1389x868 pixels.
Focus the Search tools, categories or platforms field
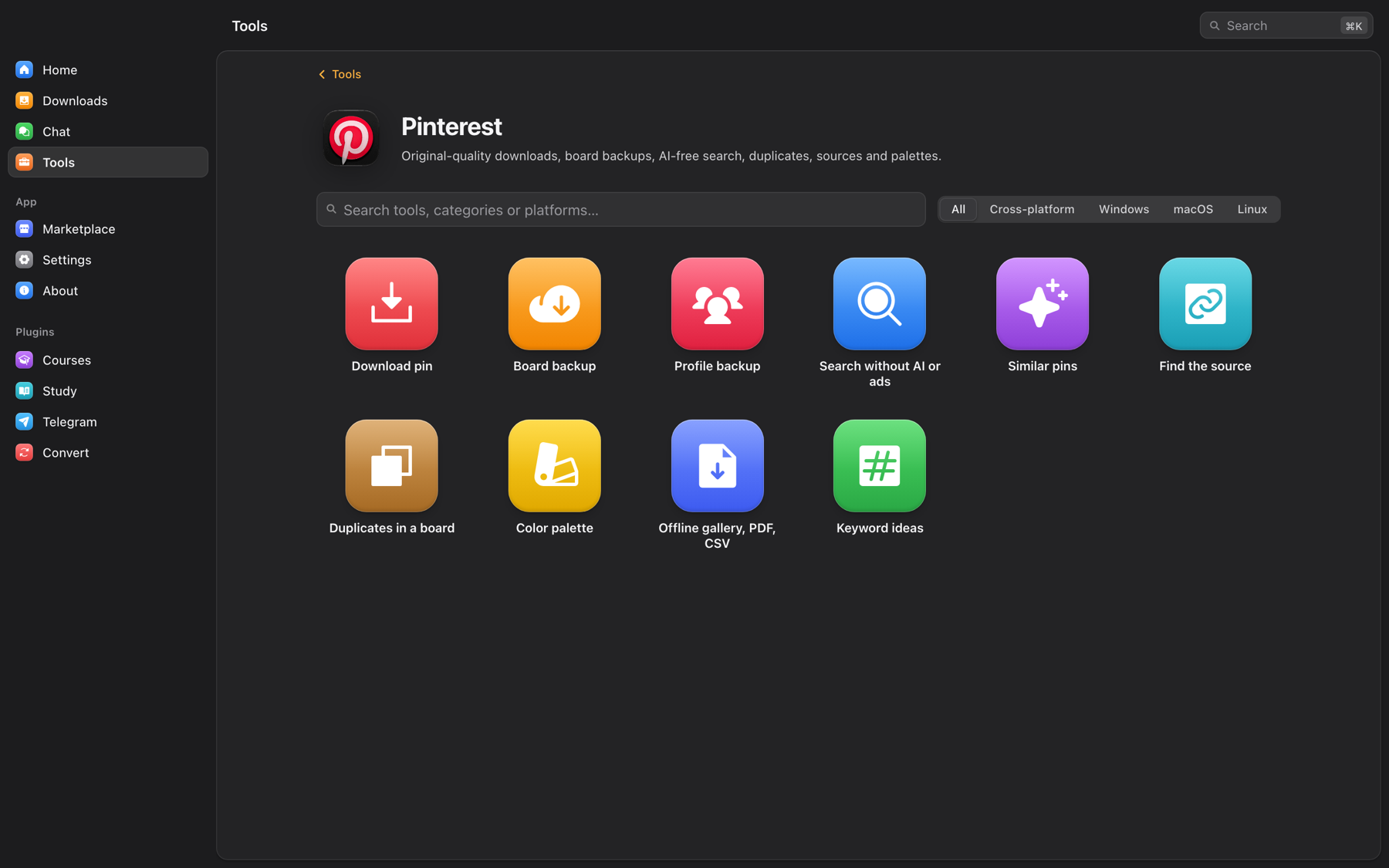(x=620, y=209)
